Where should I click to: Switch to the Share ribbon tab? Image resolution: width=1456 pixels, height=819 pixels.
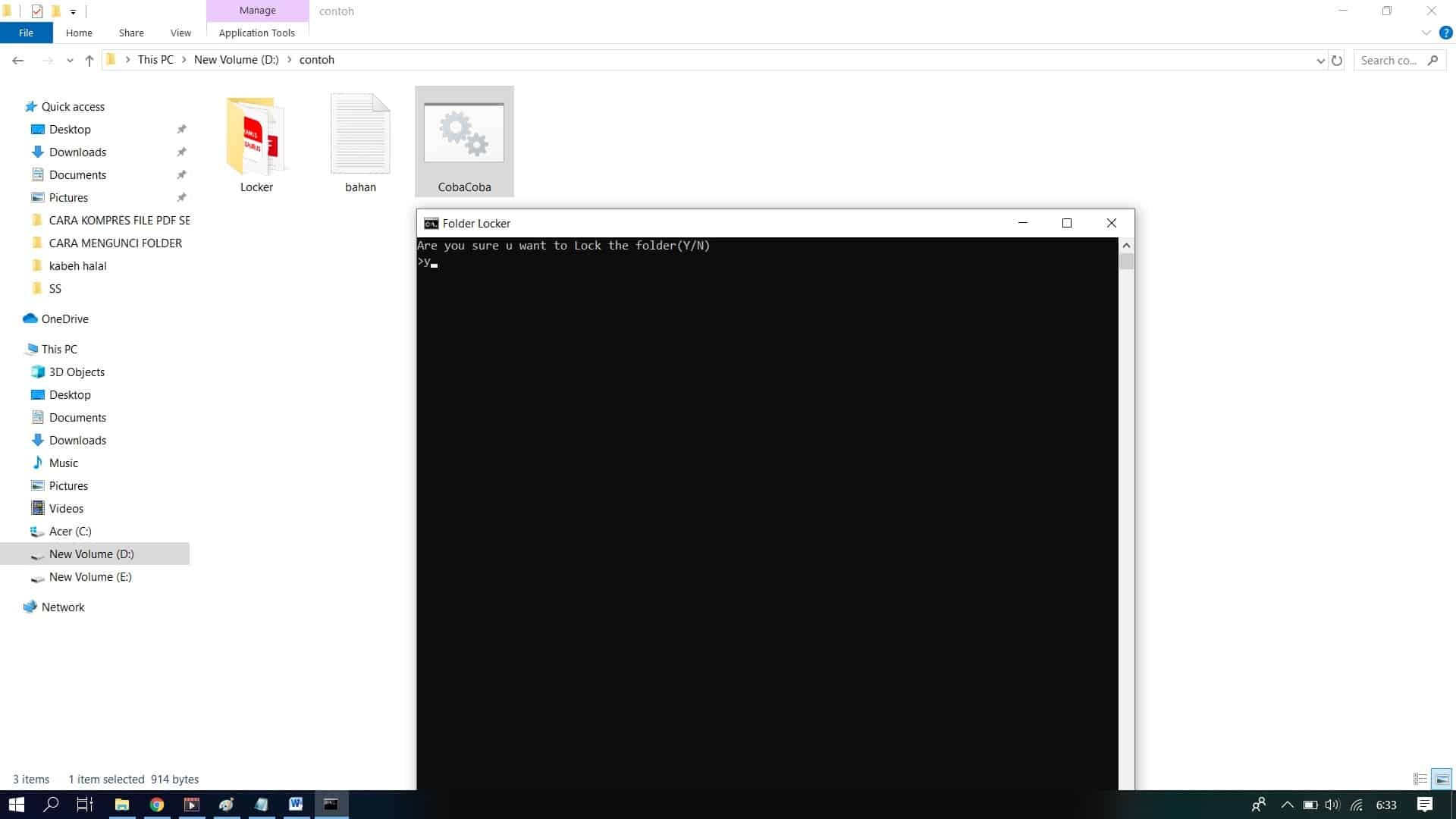coord(131,33)
